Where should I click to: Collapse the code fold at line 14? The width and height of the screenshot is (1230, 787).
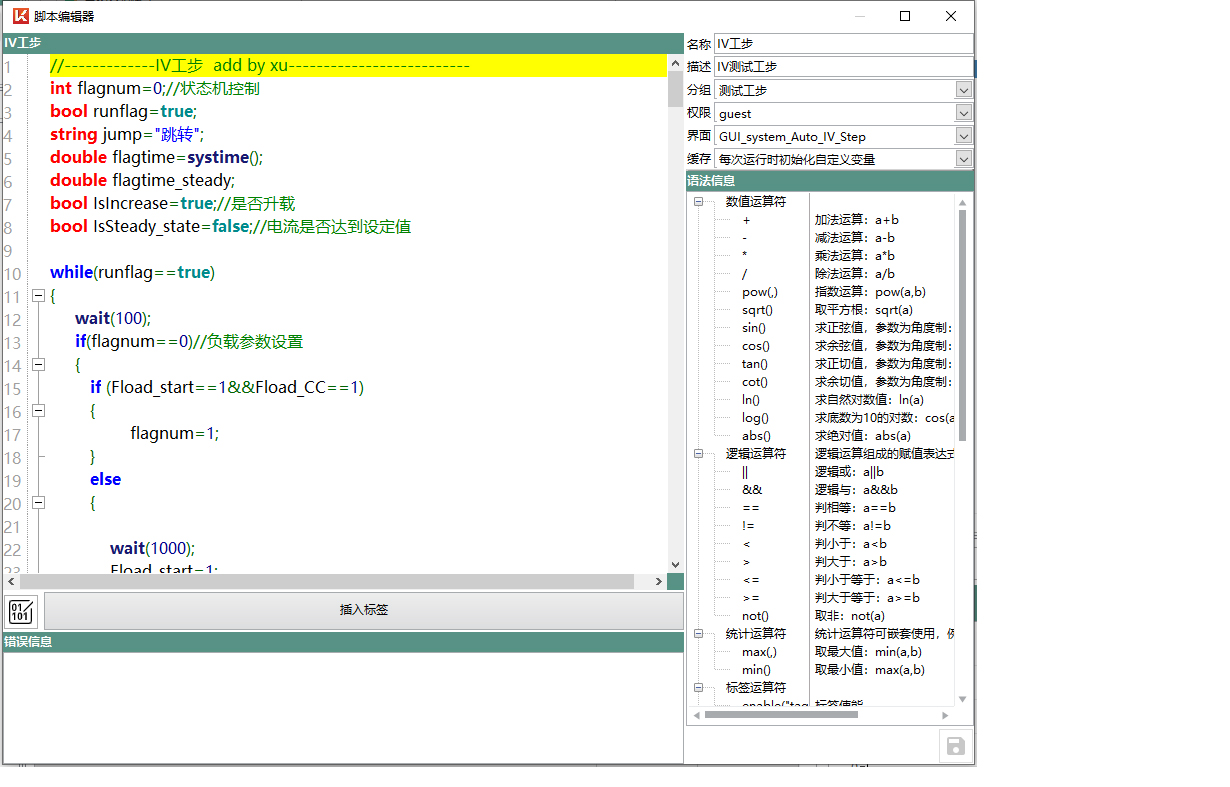[38, 365]
